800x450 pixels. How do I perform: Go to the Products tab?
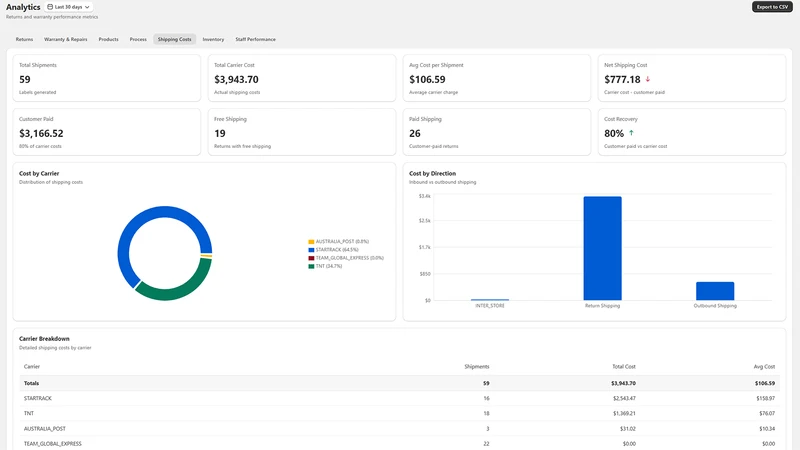click(108, 39)
